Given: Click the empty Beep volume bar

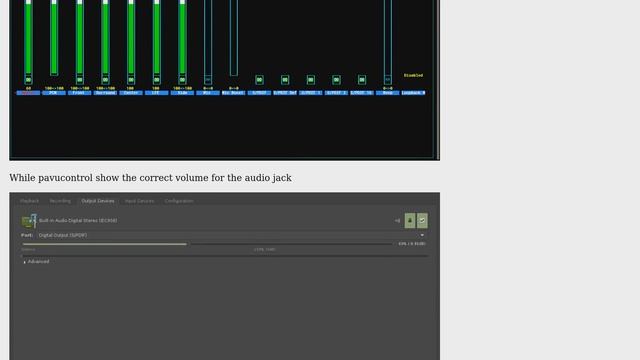Looking at the screenshot, I should click(388, 38).
